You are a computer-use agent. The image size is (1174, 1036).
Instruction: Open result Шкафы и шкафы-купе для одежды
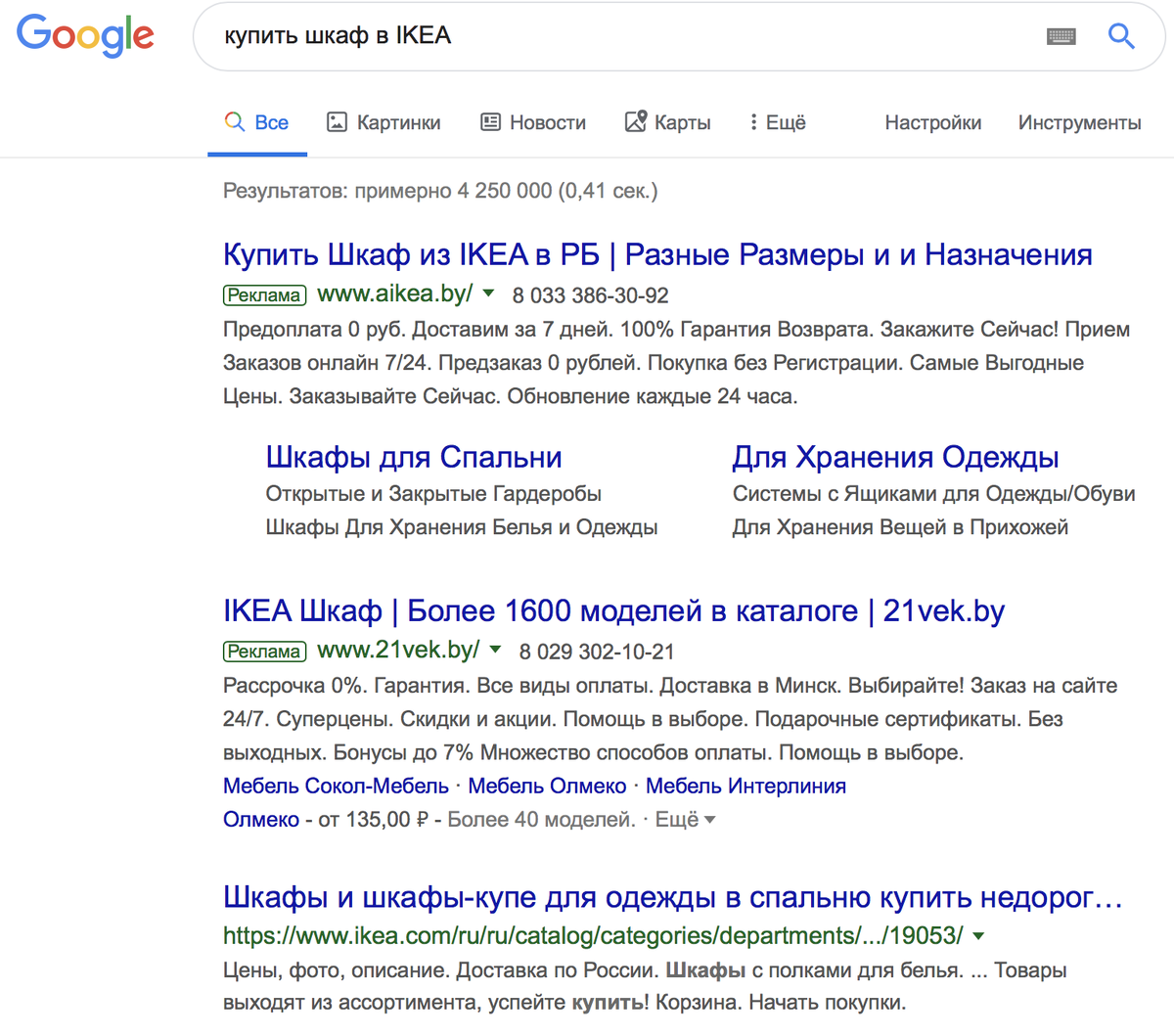[x=673, y=897]
